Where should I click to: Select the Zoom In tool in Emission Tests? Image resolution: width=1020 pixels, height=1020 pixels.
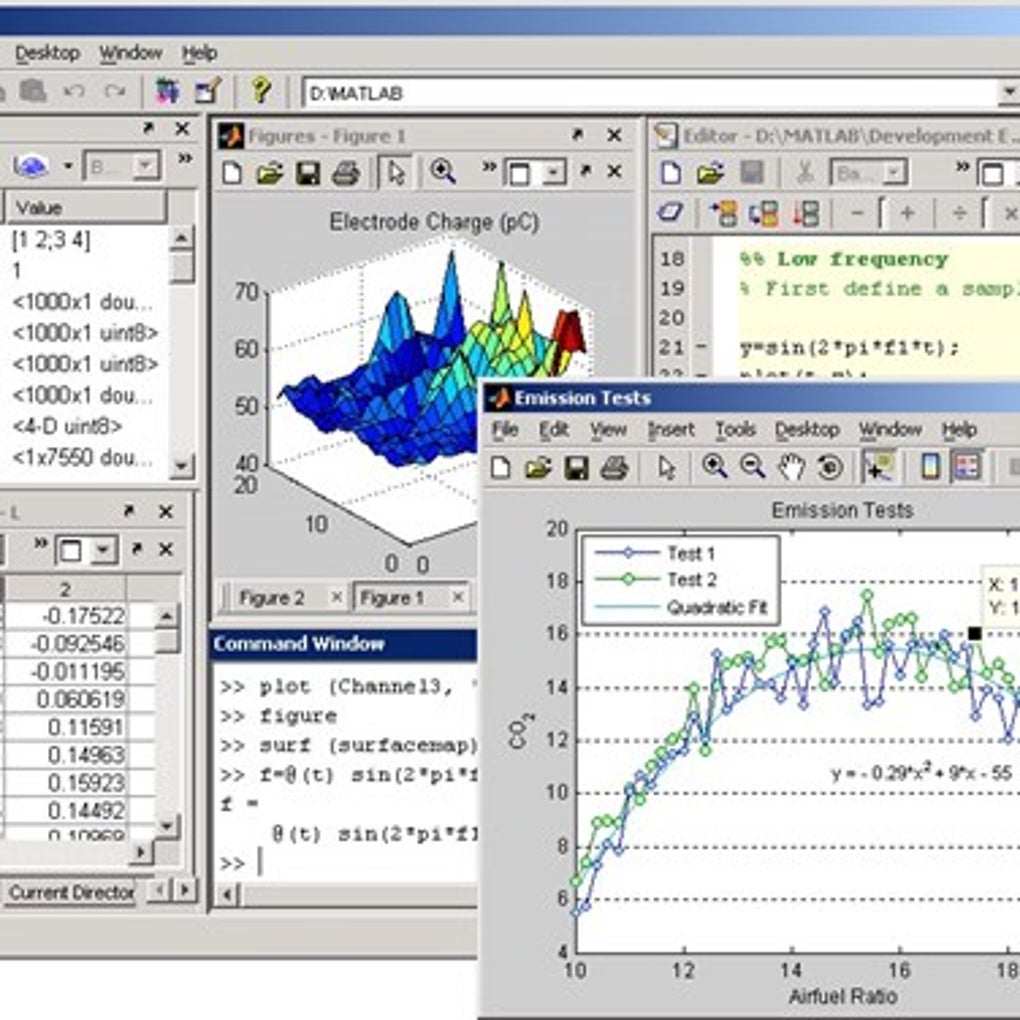(x=715, y=467)
